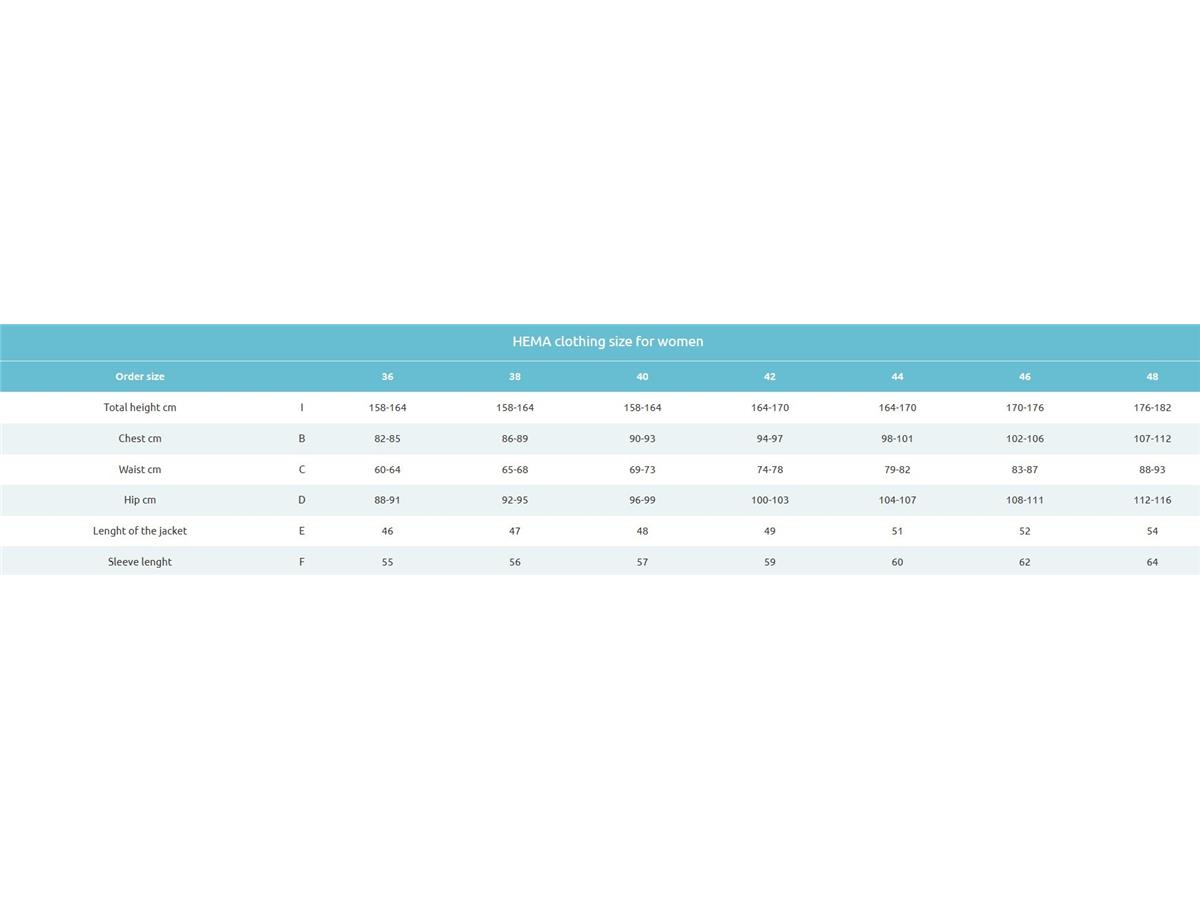This screenshot has width=1200, height=900.
Task: Click the 'HEMA clothing size for women' title
Action: click(607, 342)
